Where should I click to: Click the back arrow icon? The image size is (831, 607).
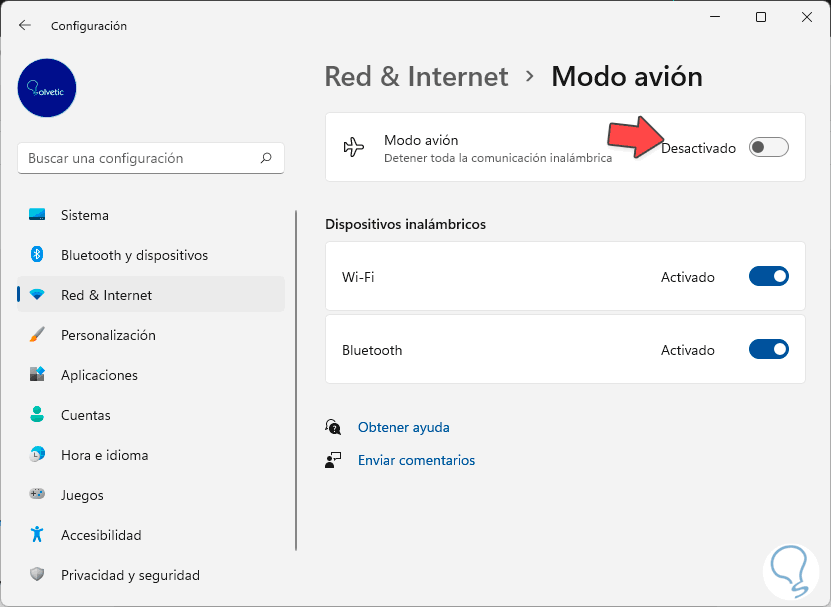pos(25,25)
